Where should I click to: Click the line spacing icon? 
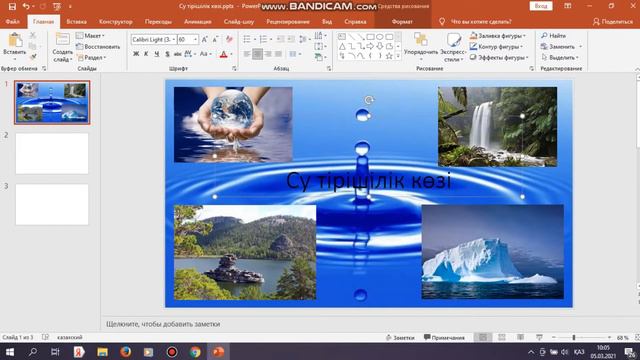tap(303, 39)
